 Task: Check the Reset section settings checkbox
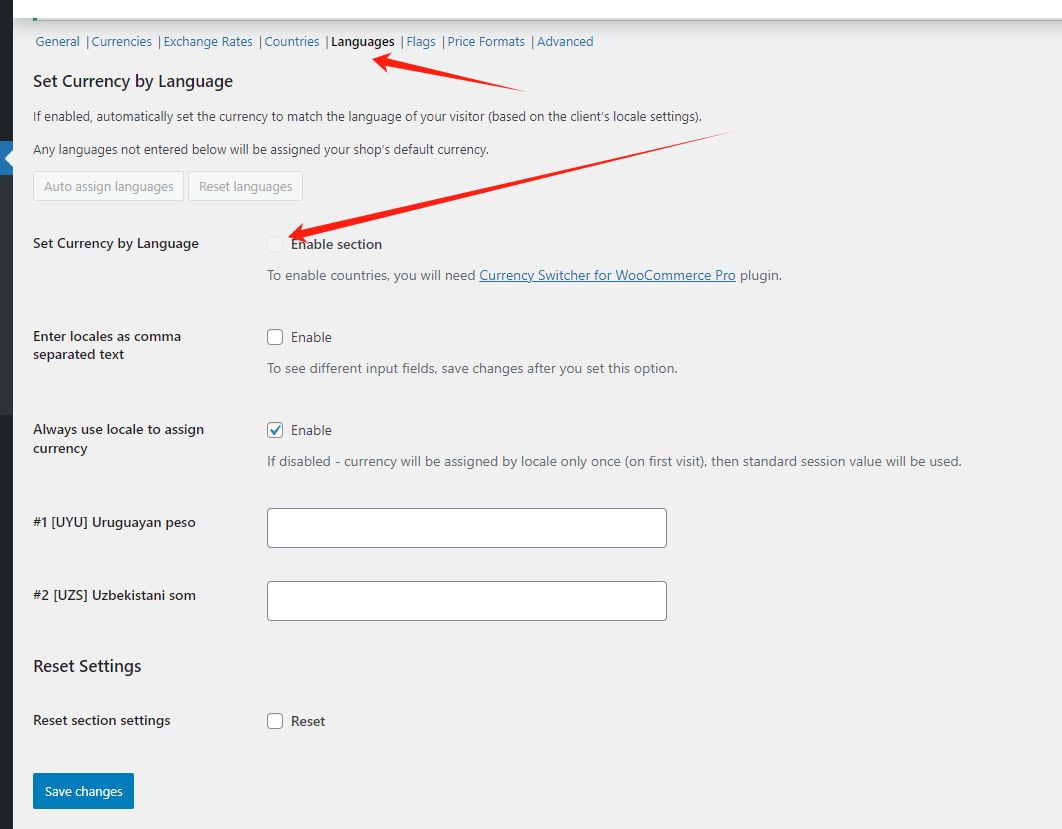[x=275, y=721]
